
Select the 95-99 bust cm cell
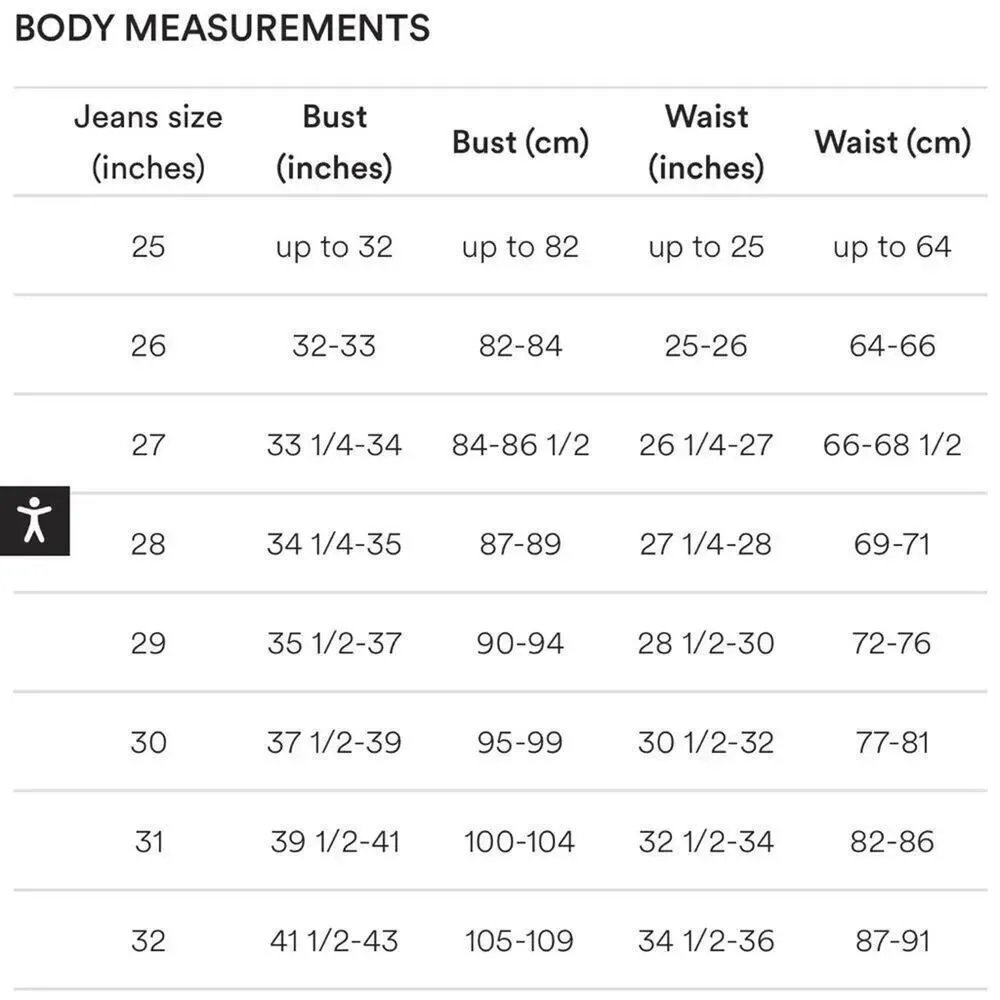(520, 742)
